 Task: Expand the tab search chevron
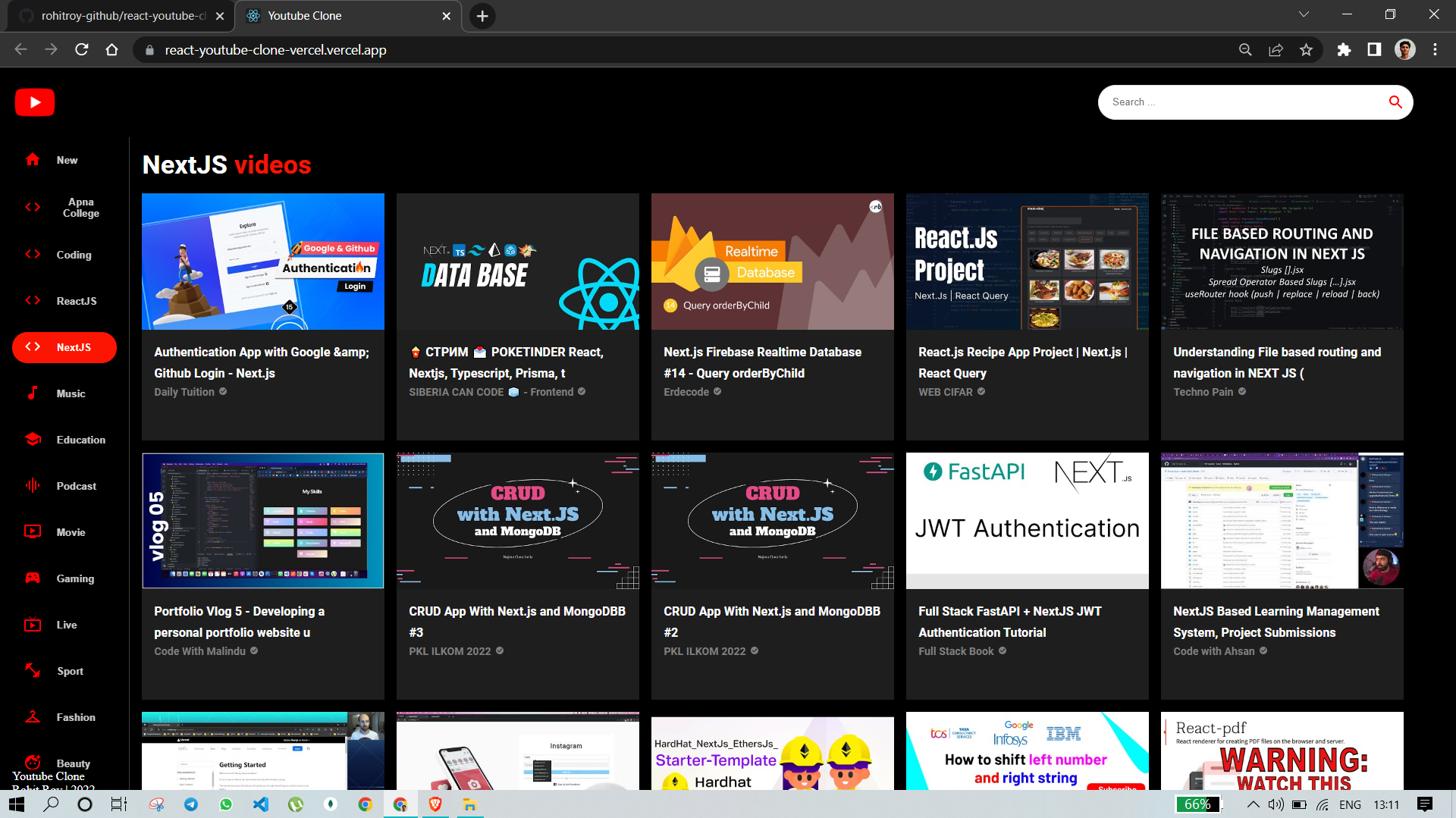click(x=1304, y=14)
